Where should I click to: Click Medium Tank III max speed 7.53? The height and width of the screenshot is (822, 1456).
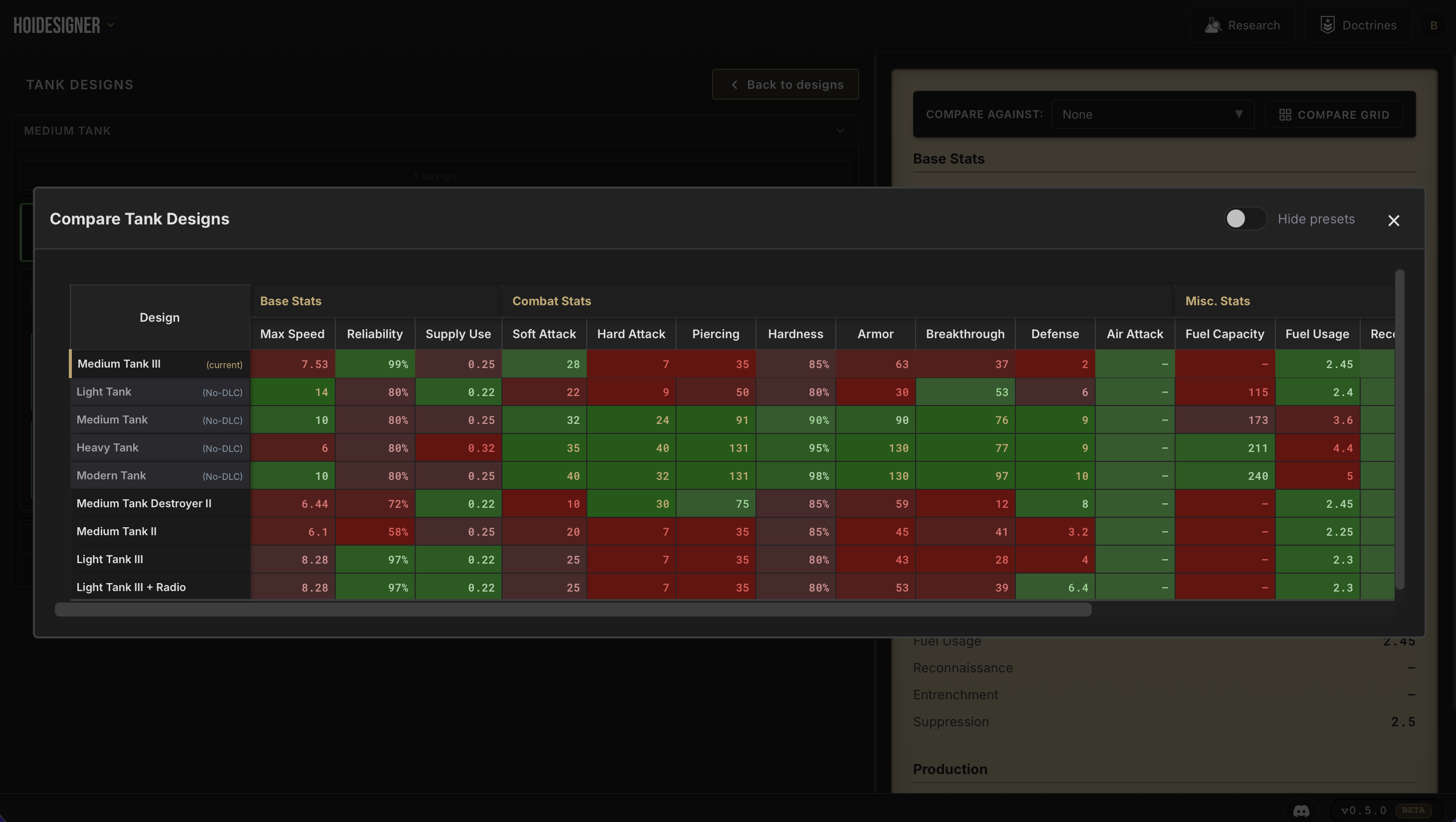pos(293,365)
